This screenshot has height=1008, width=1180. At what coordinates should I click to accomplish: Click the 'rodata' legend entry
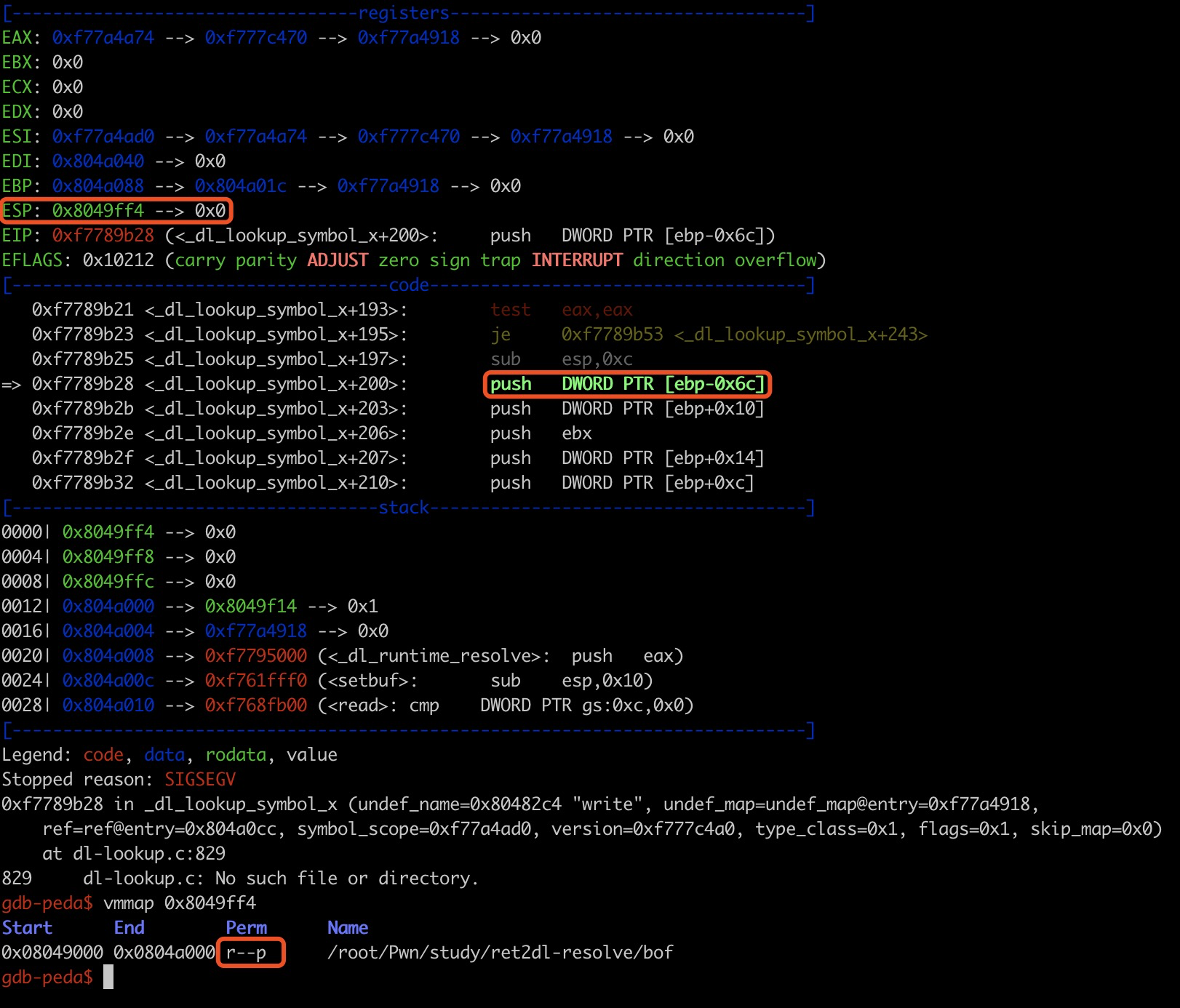tap(236, 755)
